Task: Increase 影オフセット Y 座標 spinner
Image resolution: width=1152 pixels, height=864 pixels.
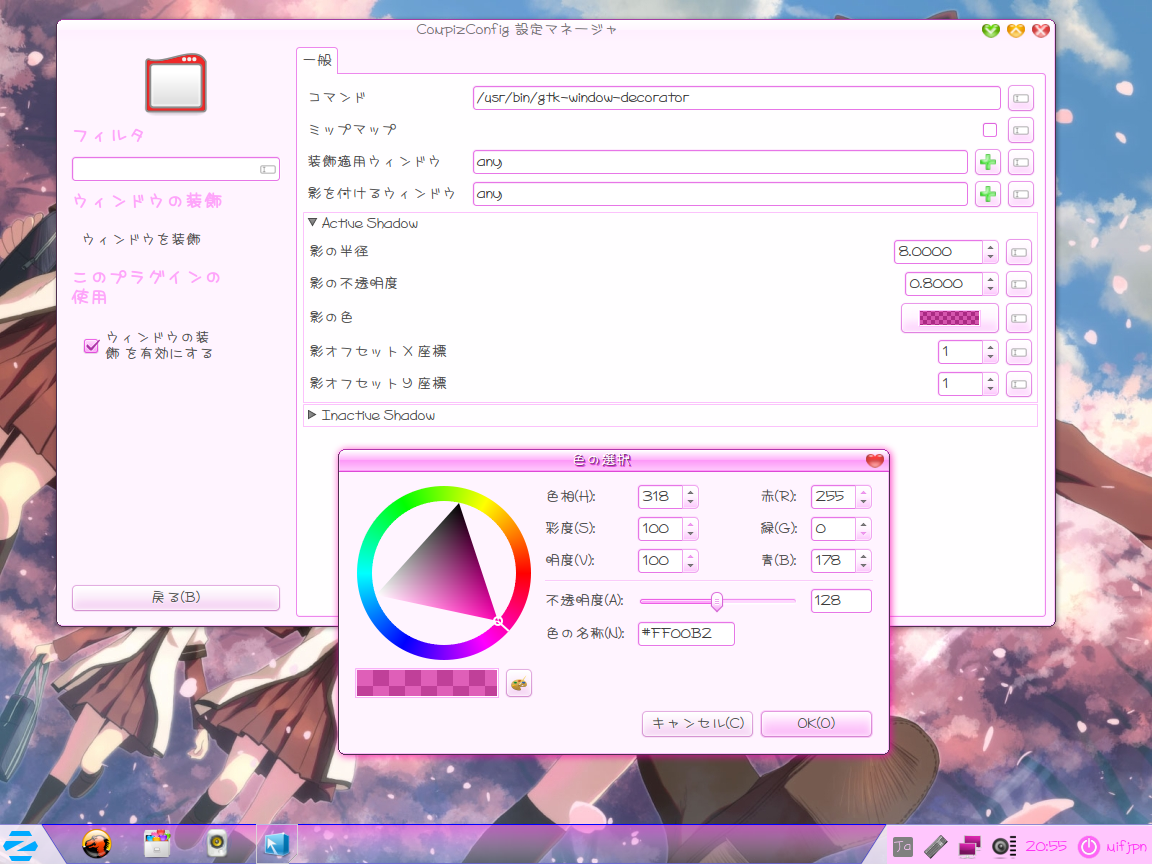Action: (x=991, y=379)
